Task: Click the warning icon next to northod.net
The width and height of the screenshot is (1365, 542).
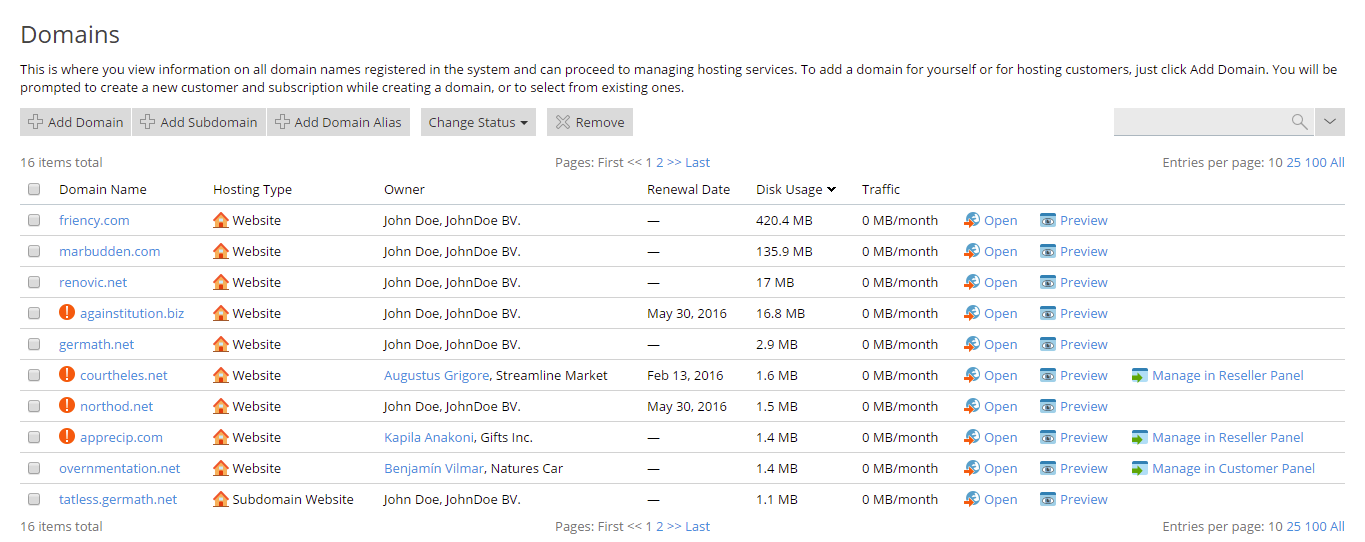Action: coord(67,406)
